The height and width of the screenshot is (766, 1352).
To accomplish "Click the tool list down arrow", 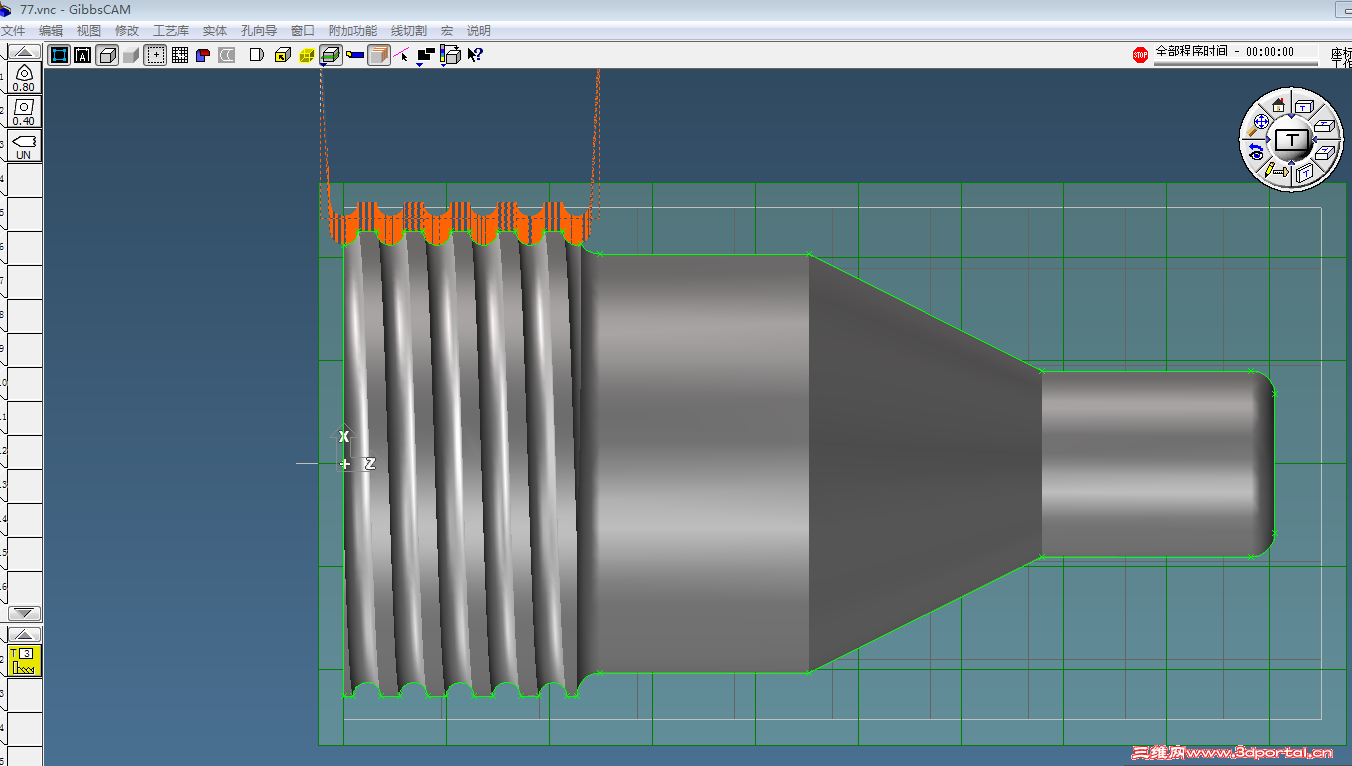I will tap(25, 613).
